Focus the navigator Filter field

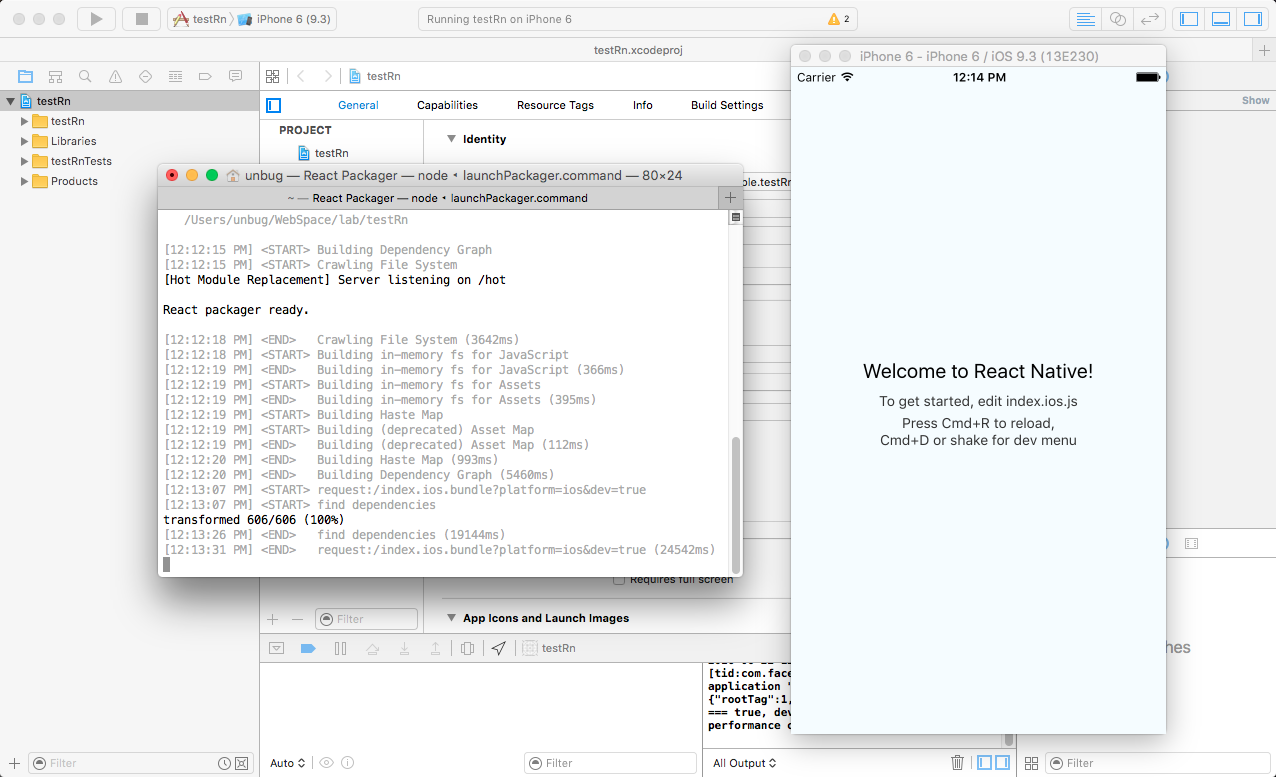click(x=140, y=763)
